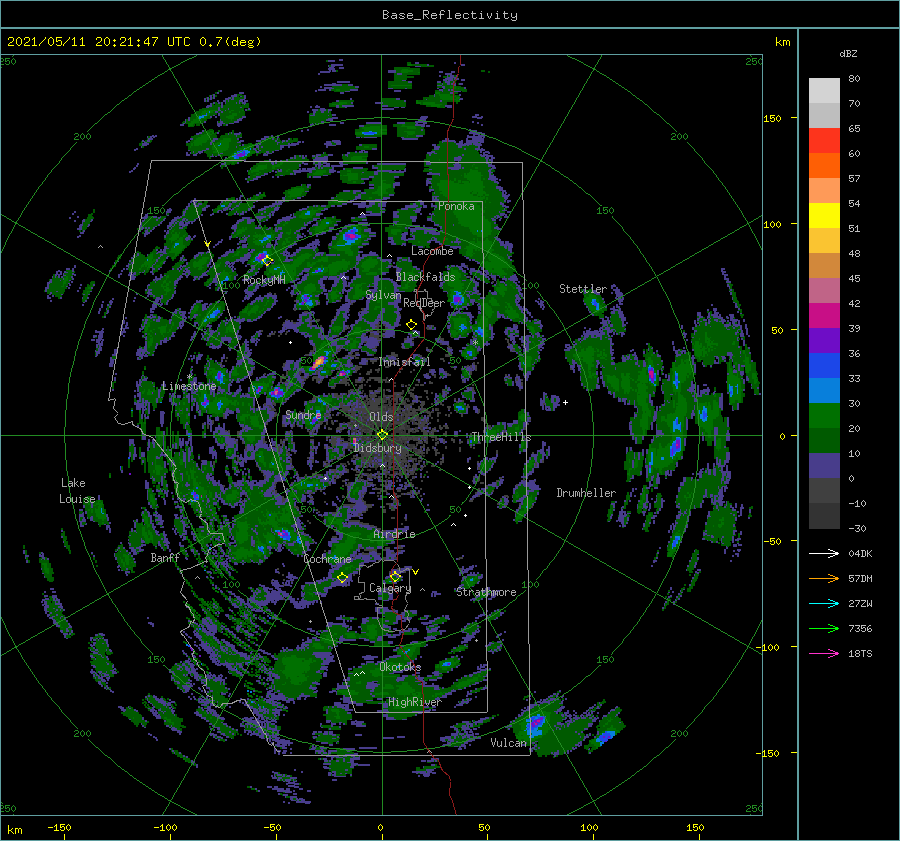Viewport: 900px width, 841px height.
Task: Click the Olds city label
Action: click(x=381, y=417)
